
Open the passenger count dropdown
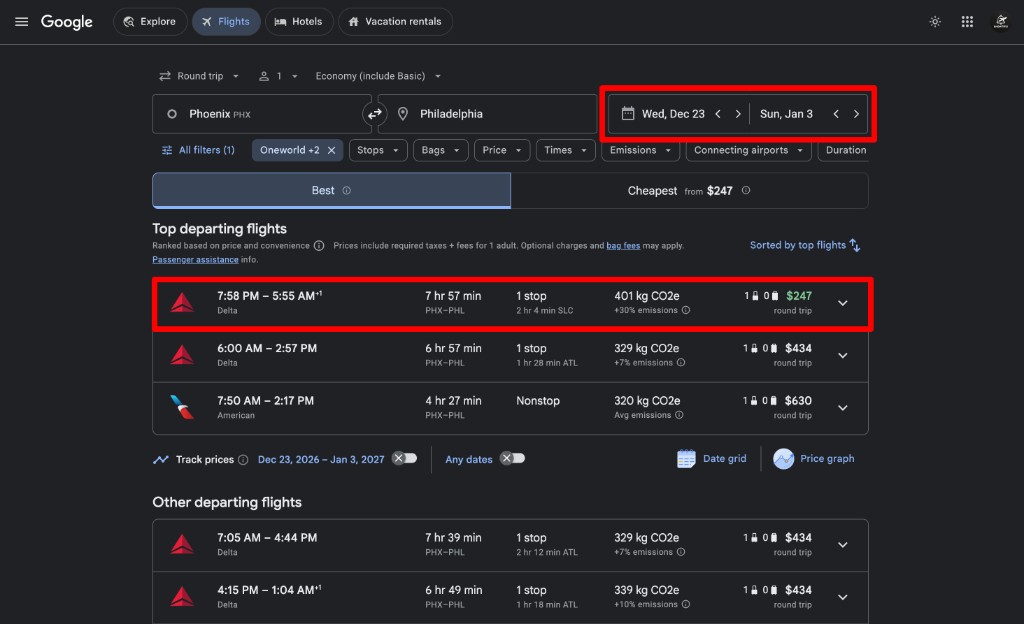tap(278, 76)
